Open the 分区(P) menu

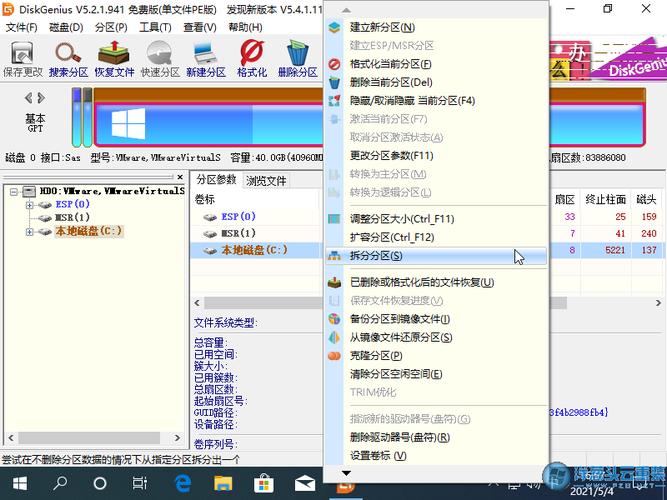tap(111, 28)
